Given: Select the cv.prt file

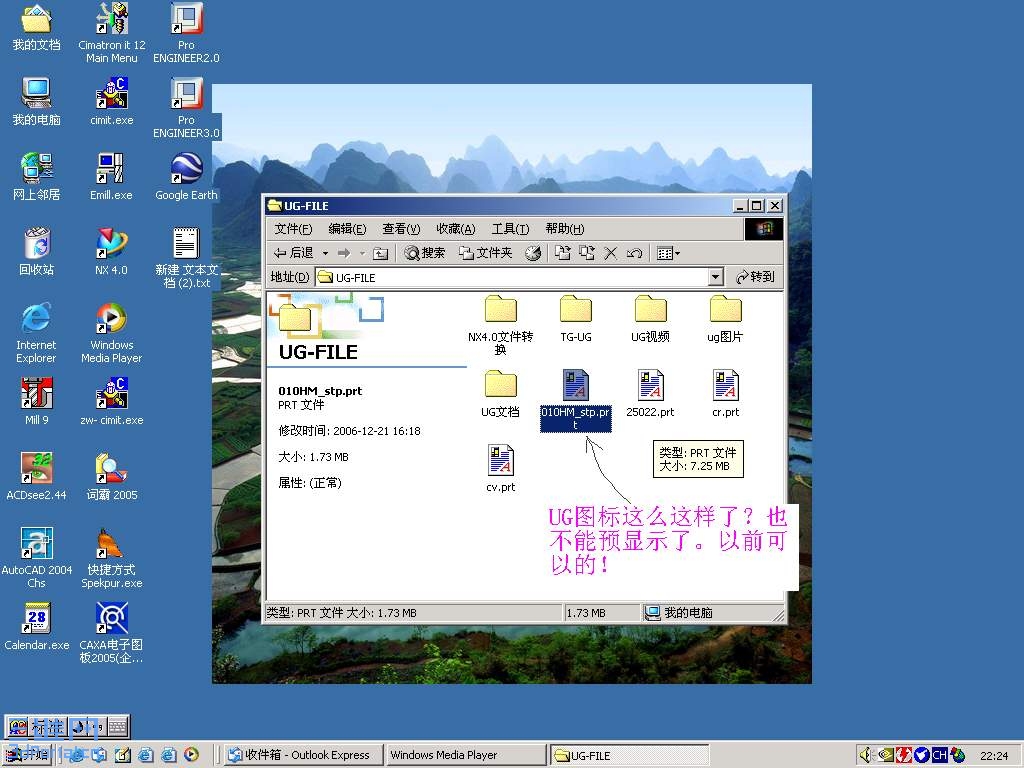Looking at the screenshot, I should 500,469.
